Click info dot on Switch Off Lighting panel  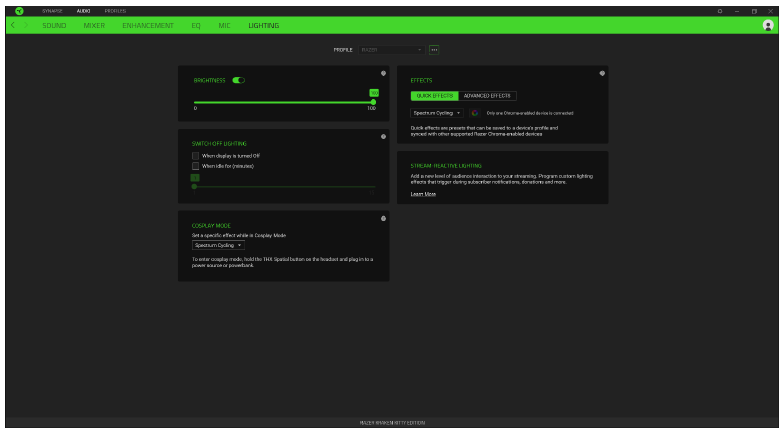384,136
